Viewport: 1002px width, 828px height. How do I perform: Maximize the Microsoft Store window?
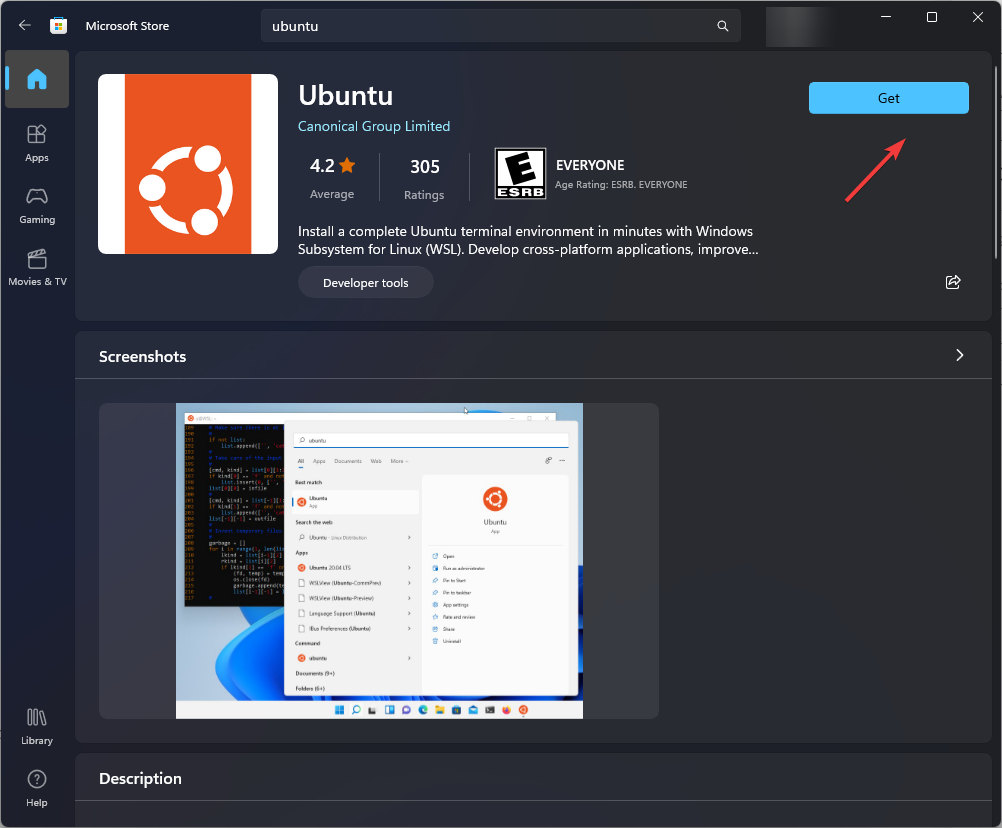[932, 17]
